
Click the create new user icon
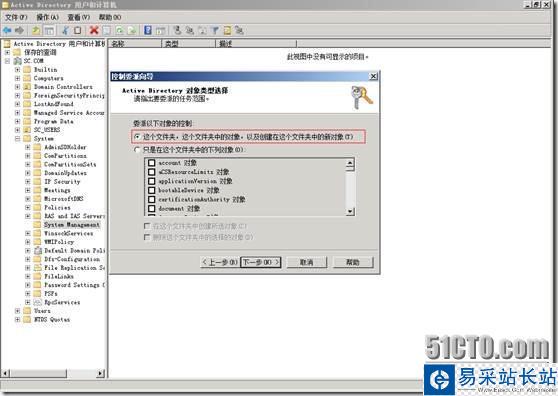click(x=177, y=31)
